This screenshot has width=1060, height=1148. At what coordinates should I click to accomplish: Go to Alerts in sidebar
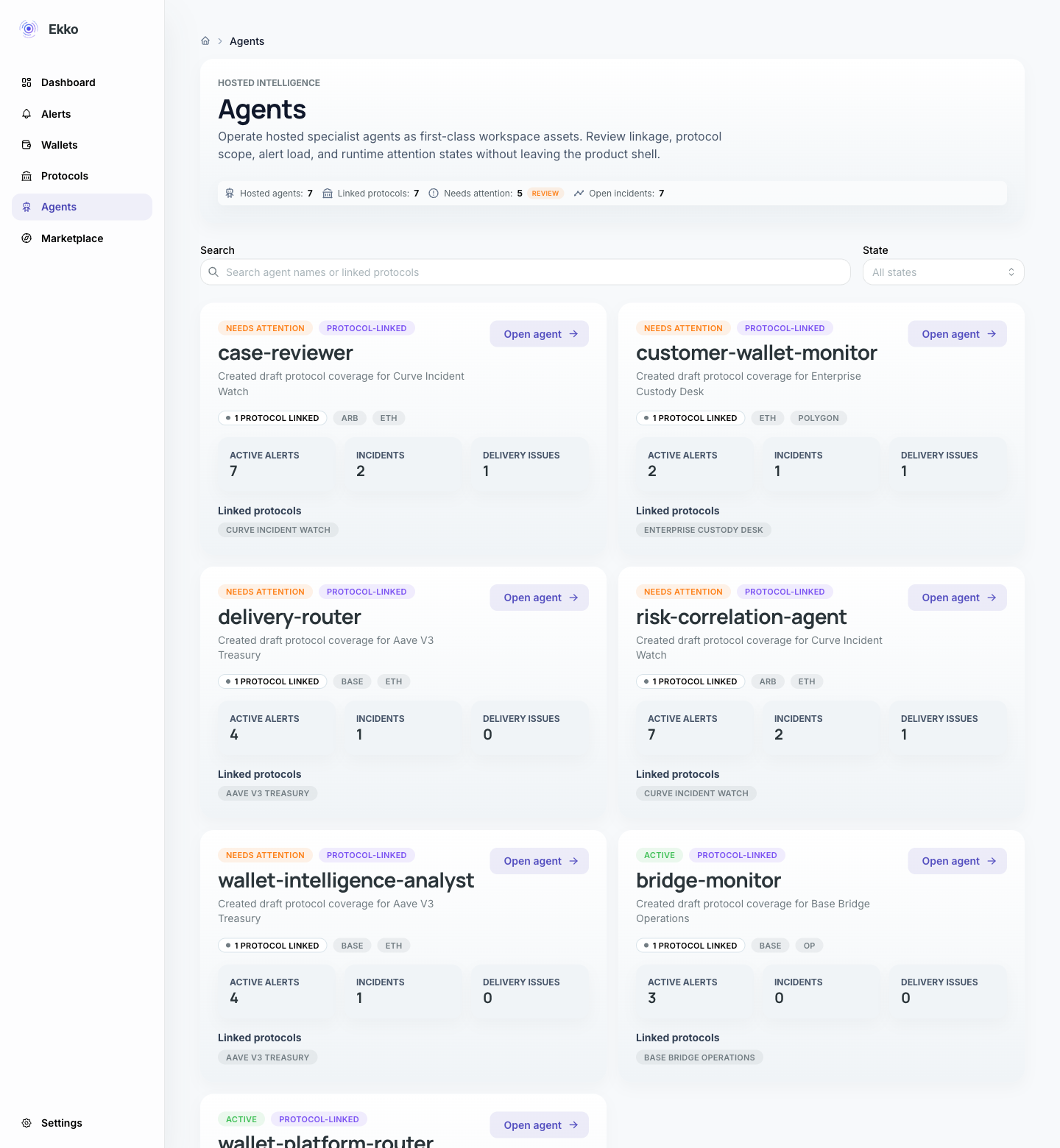point(82,114)
